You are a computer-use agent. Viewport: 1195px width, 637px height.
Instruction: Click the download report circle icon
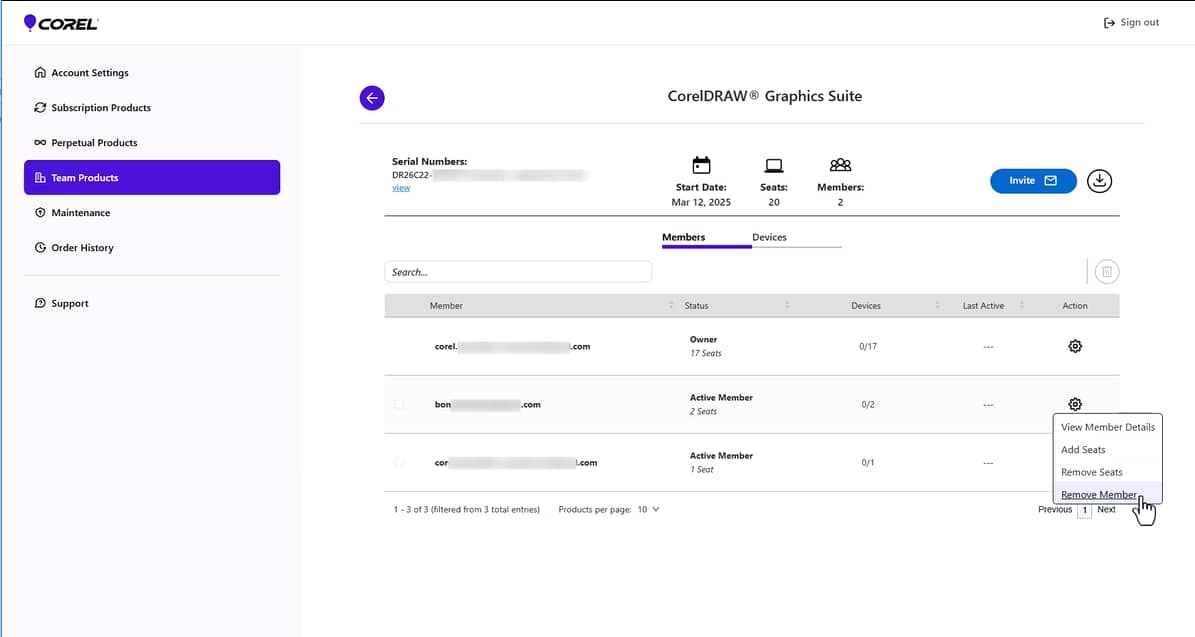point(1099,181)
